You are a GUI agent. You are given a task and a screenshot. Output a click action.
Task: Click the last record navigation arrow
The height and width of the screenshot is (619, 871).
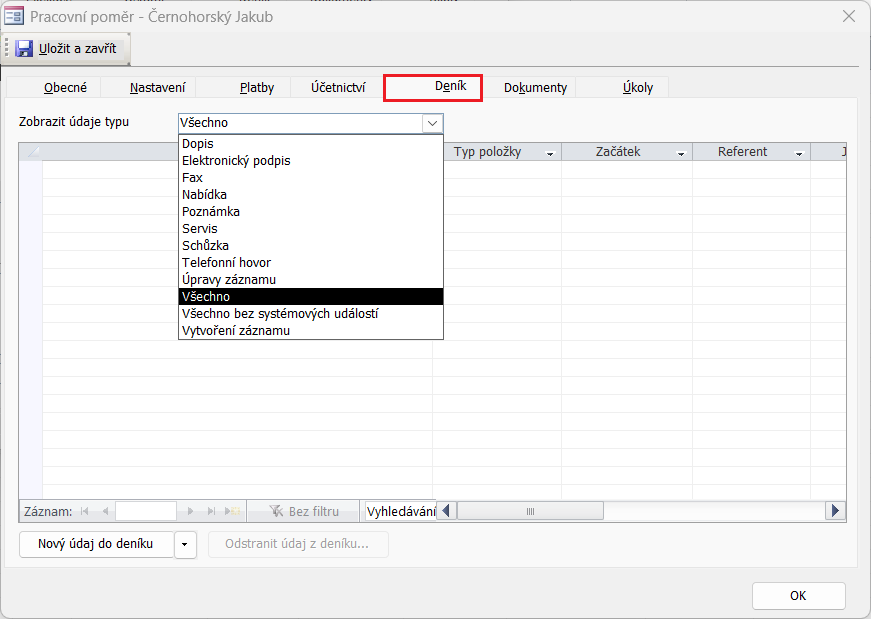pos(211,511)
